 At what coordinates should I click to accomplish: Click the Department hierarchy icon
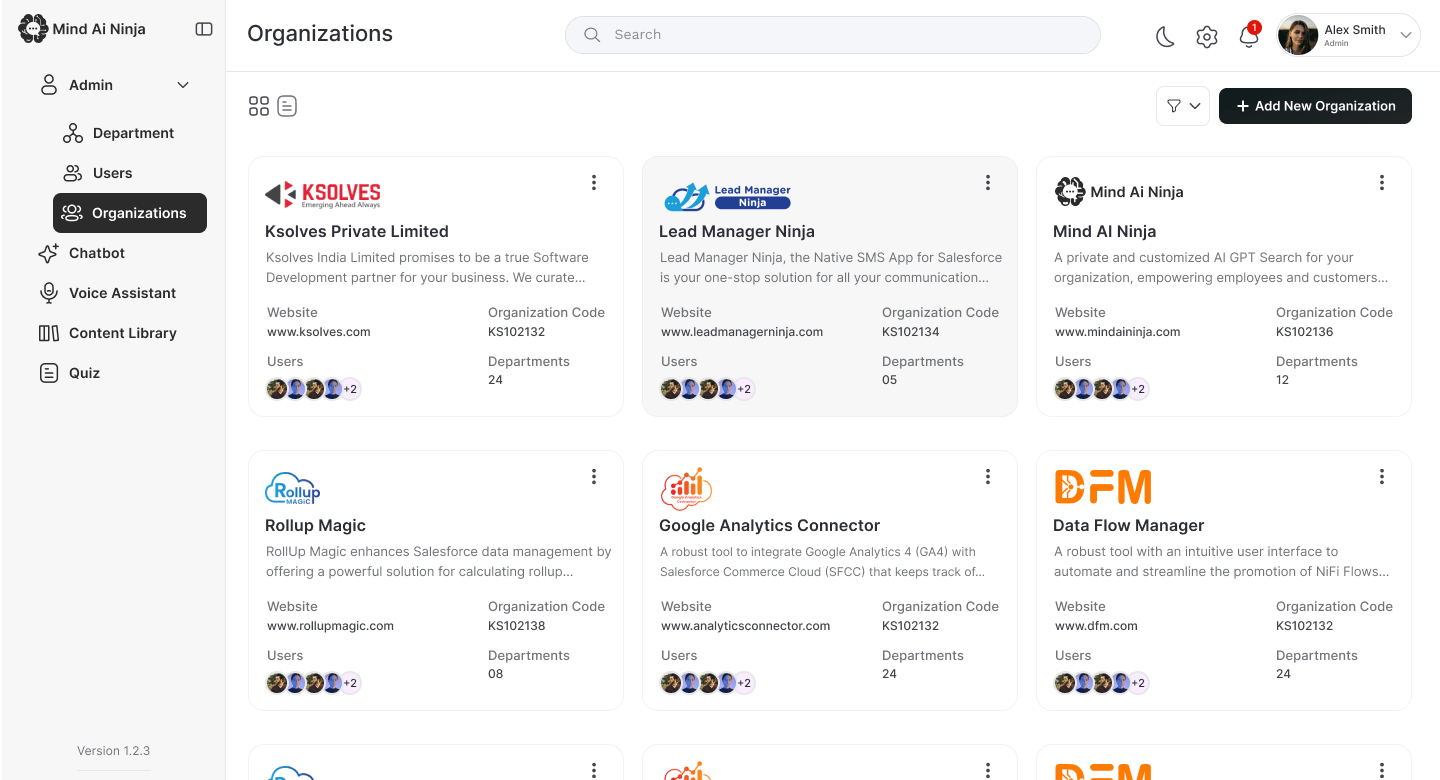click(73, 133)
